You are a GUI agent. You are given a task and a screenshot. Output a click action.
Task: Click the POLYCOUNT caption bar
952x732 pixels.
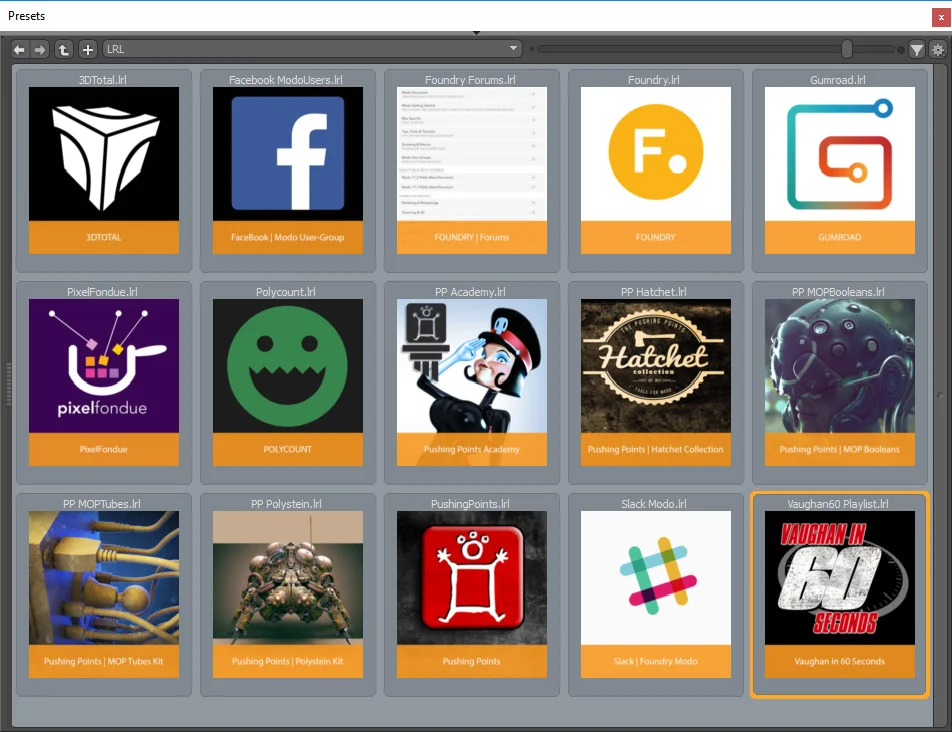288,449
